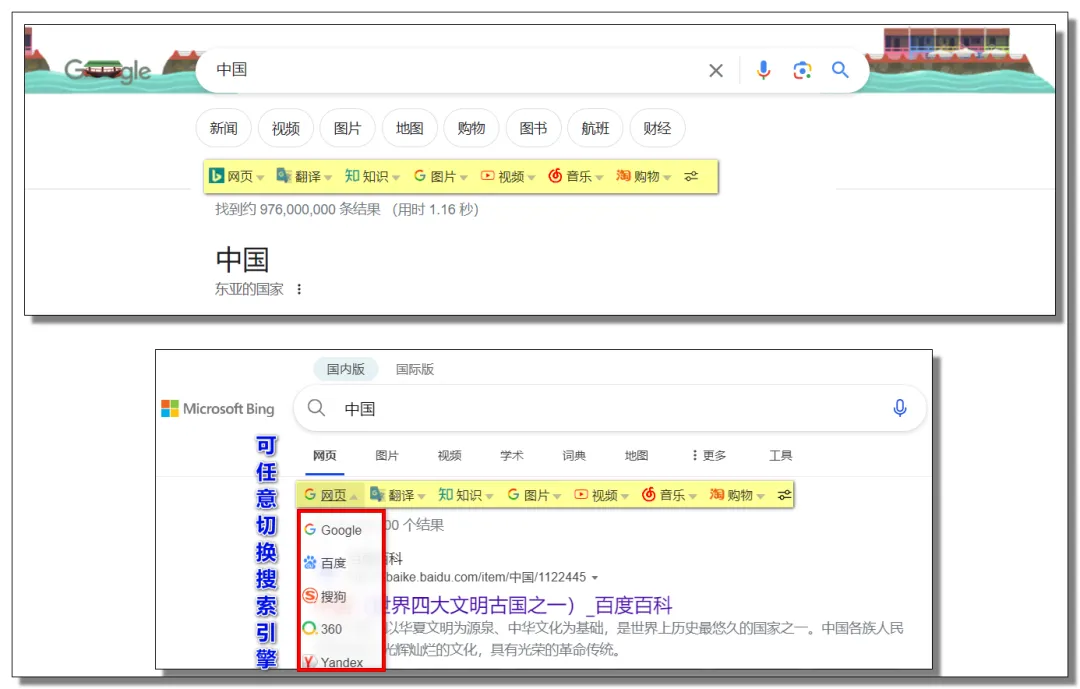Screen dimensions: 1080x689
Task: Filter Google results by 航班
Action: tap(595, 128)
